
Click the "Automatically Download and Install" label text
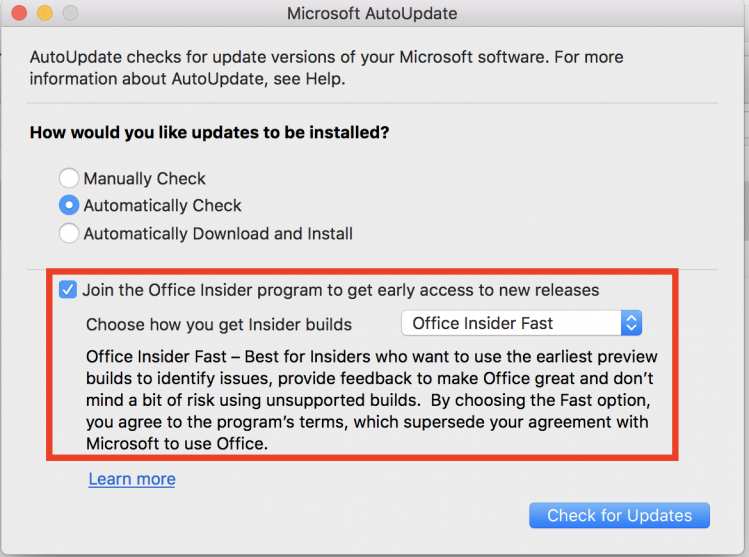point(218,234)
